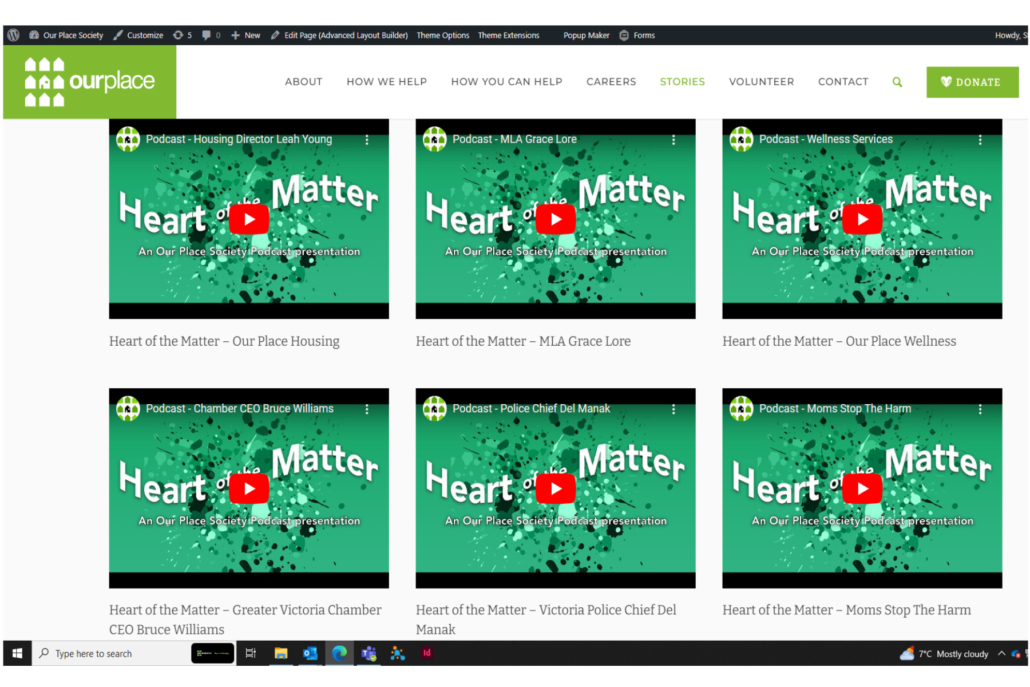Viewport: 1030px width, 687px height.
Task: Play the Police Chief Del Manak podcast
Action: pyautogui.click(x=556, y=489)
